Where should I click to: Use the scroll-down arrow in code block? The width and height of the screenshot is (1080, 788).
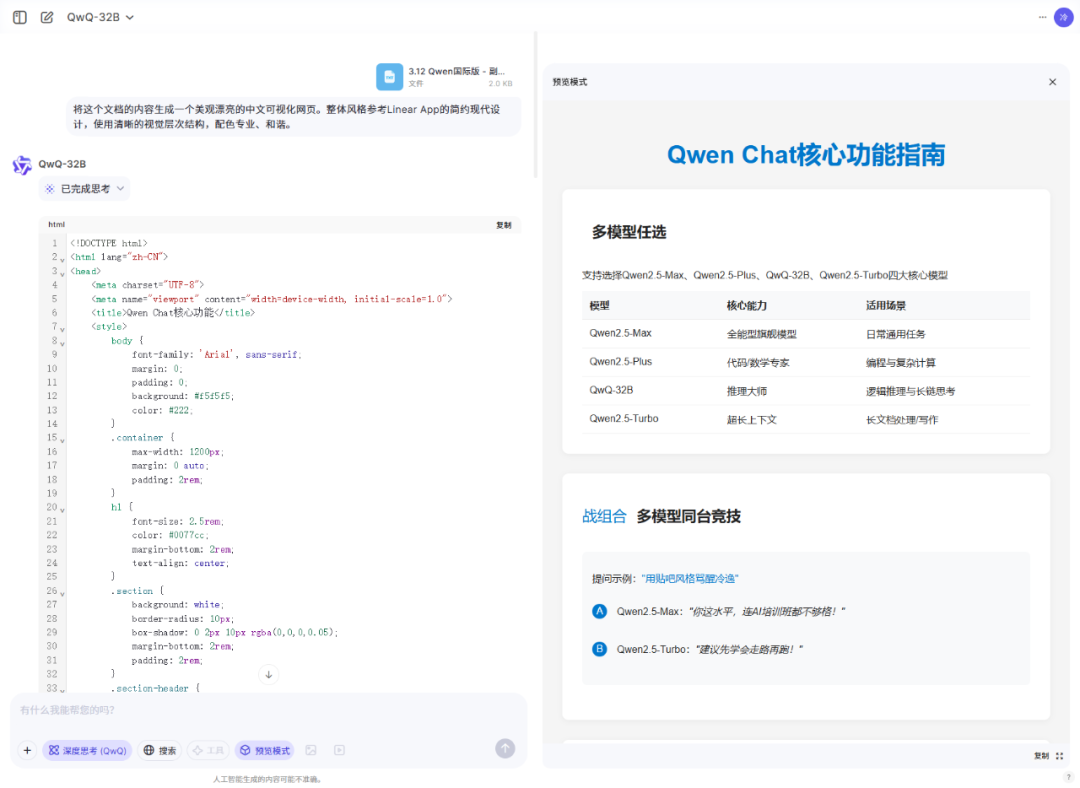[x=268, y=675]
